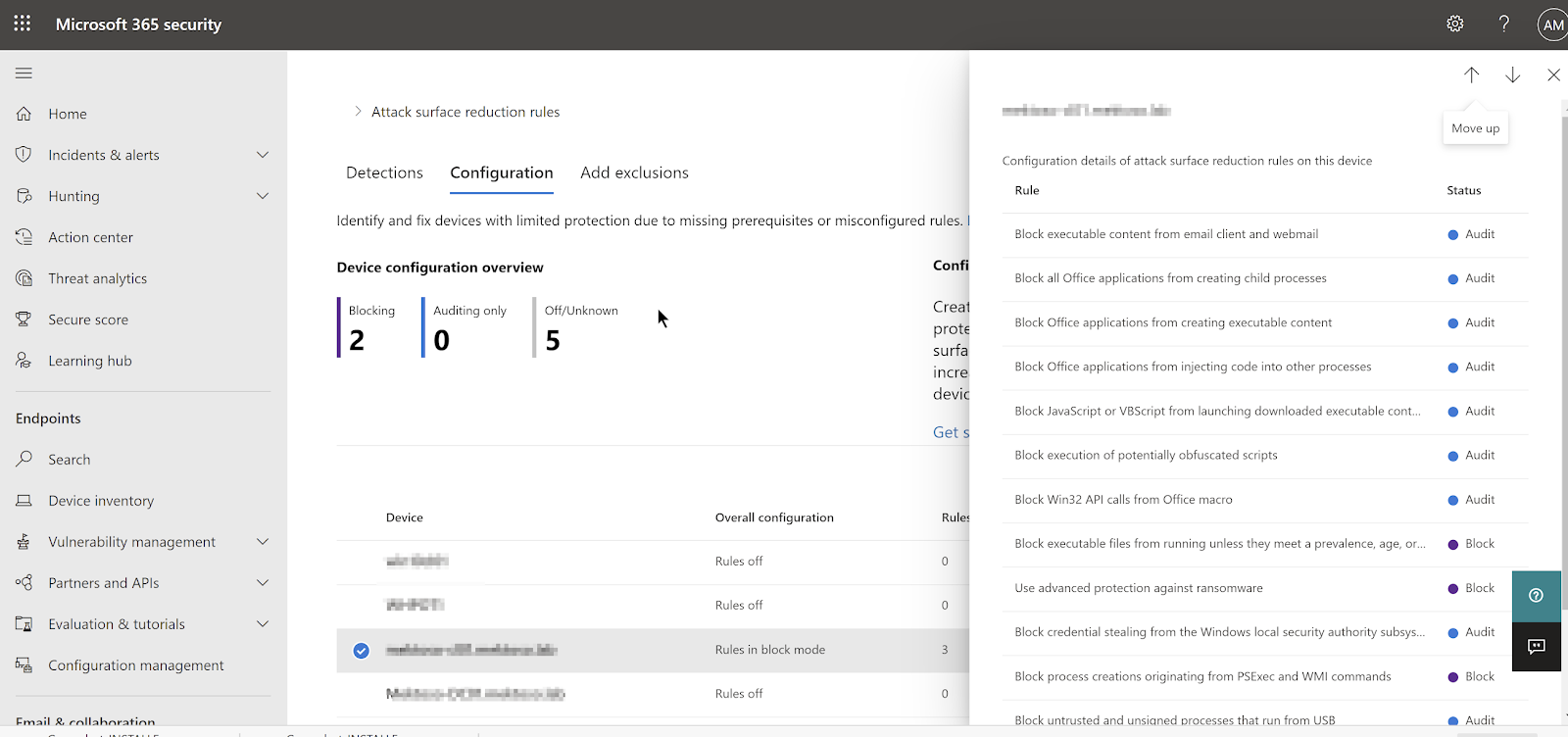Click the breadcrumb chevron before Attack surface reduction

point(358,112)
